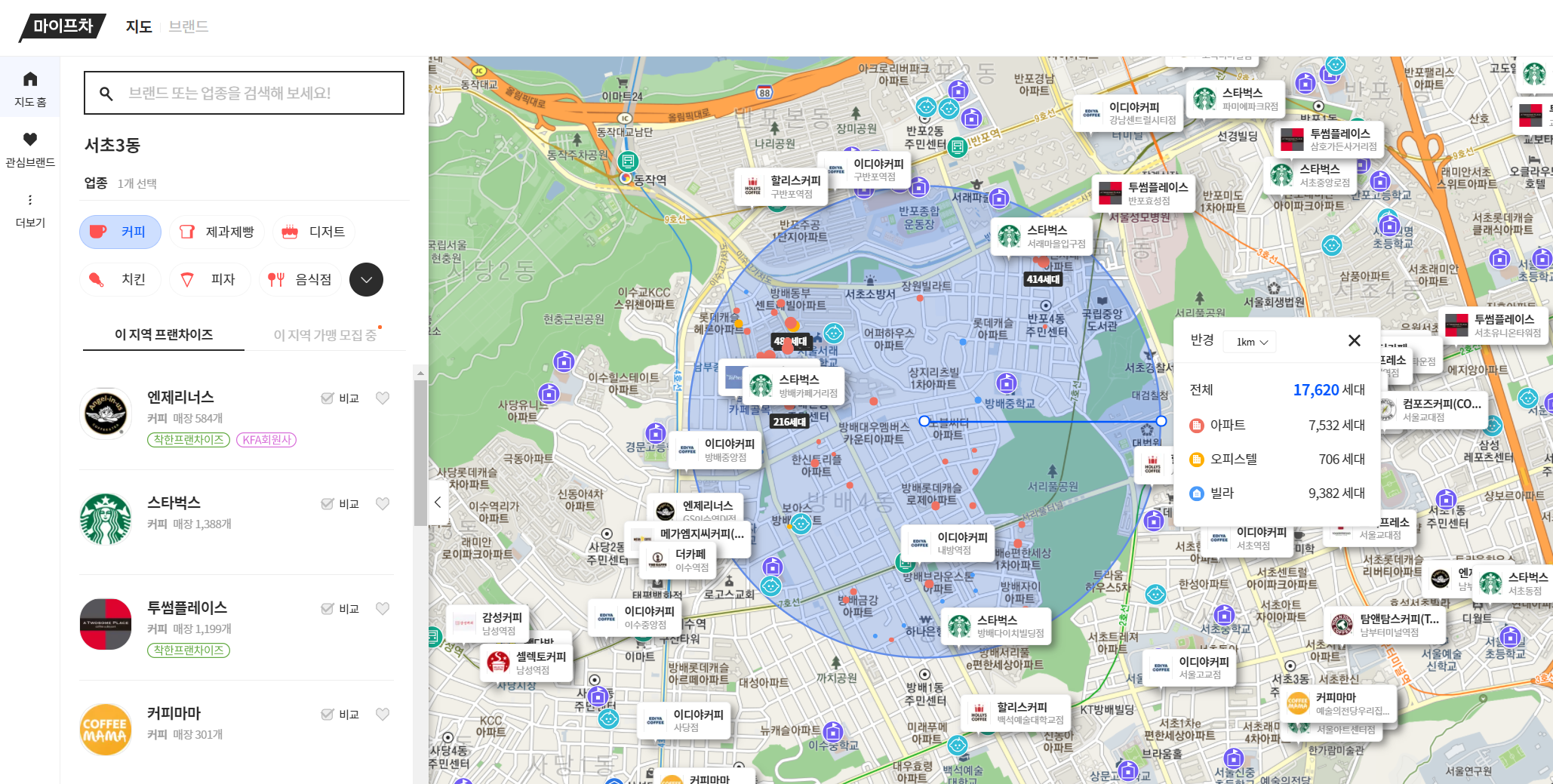Image resolution: width=1553 pixels, height=784 pixels.
Task: Open the 마이프차 logo home
Action: (63, 26)
